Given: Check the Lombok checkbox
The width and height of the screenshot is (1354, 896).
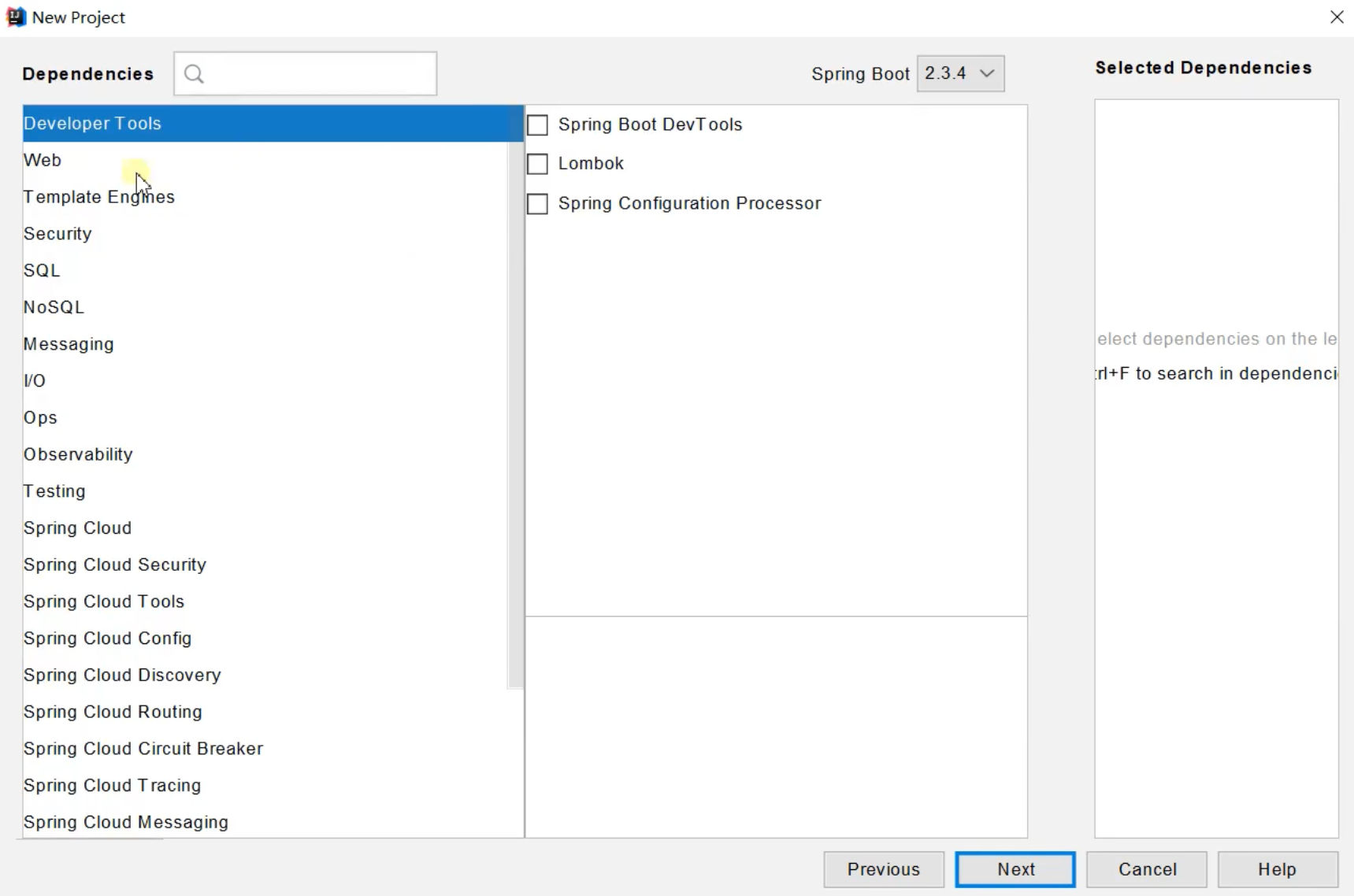Looking at the screenshot, I should click(x=538, y=163).
